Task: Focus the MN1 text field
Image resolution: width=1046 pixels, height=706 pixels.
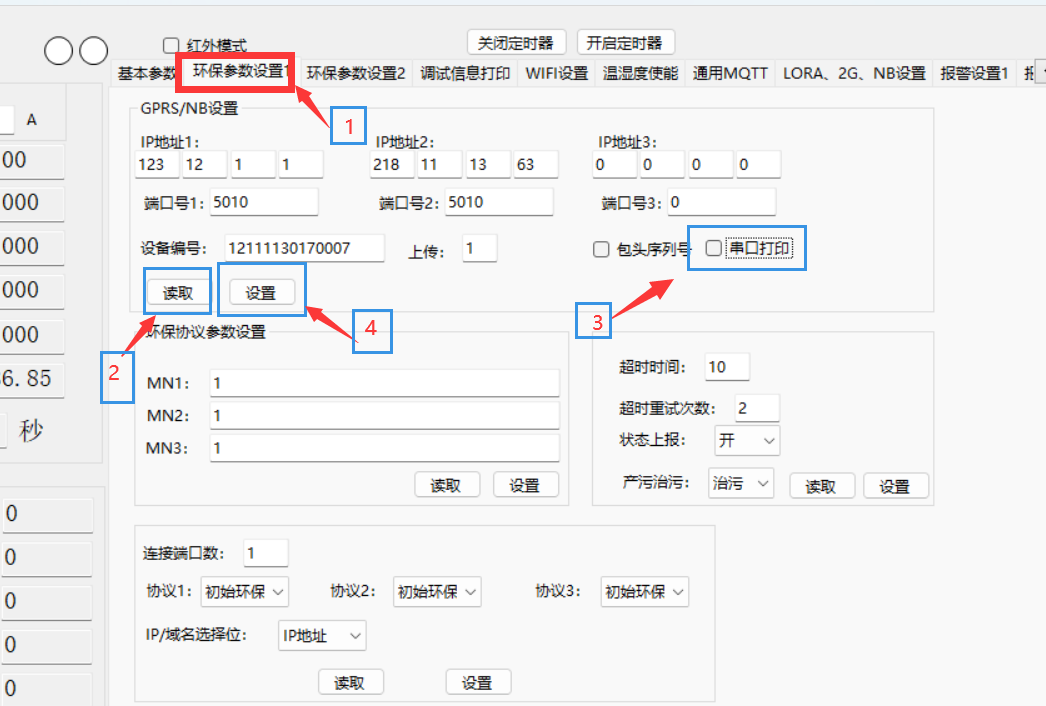Action: click(x=384, y=383)
